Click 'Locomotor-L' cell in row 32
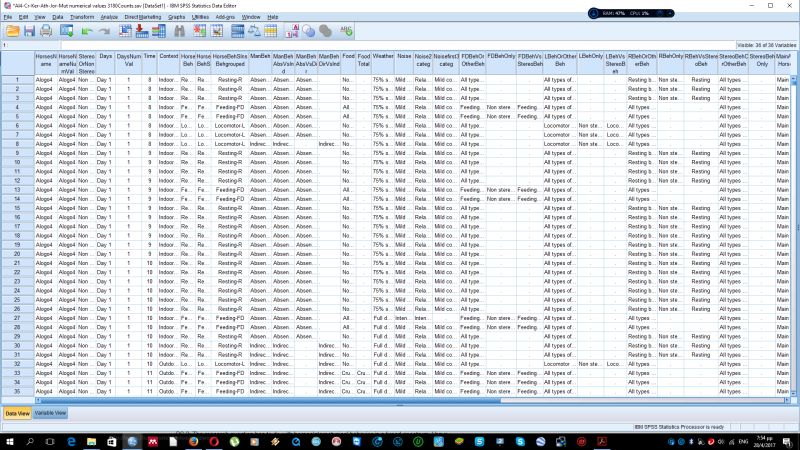 tap(230, 364)
